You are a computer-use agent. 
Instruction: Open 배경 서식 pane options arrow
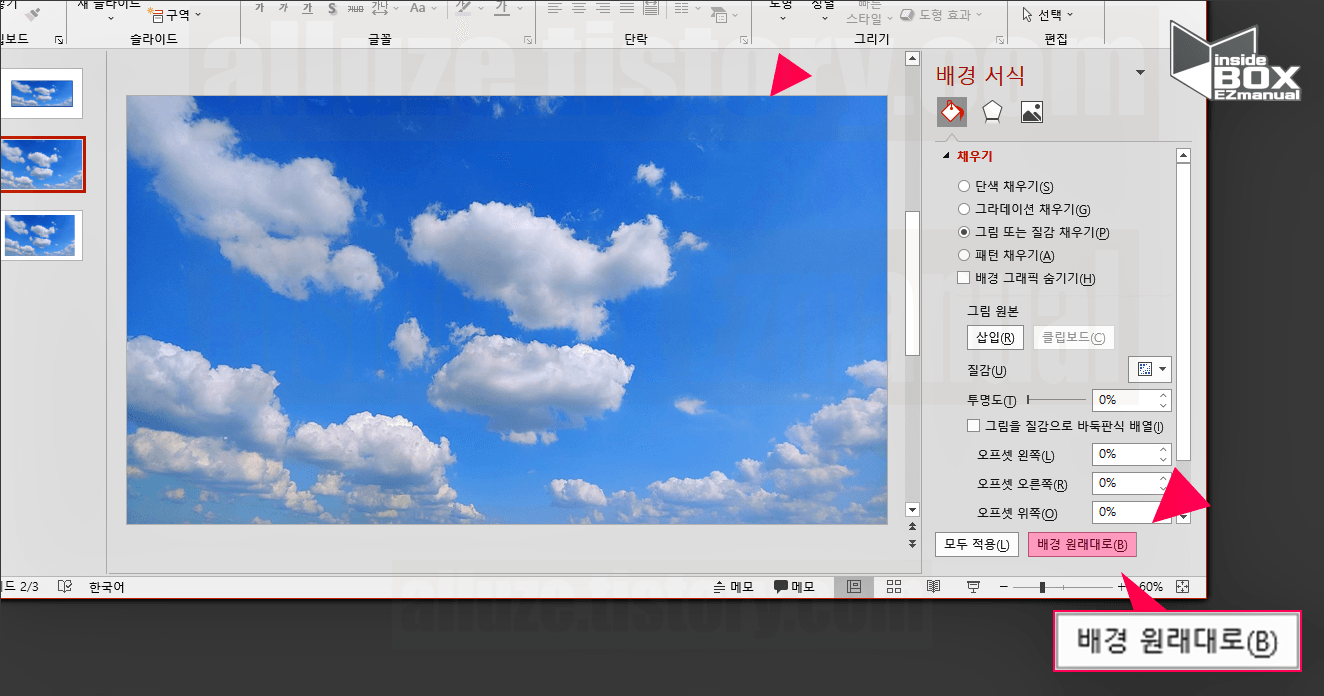[1140, 73]
